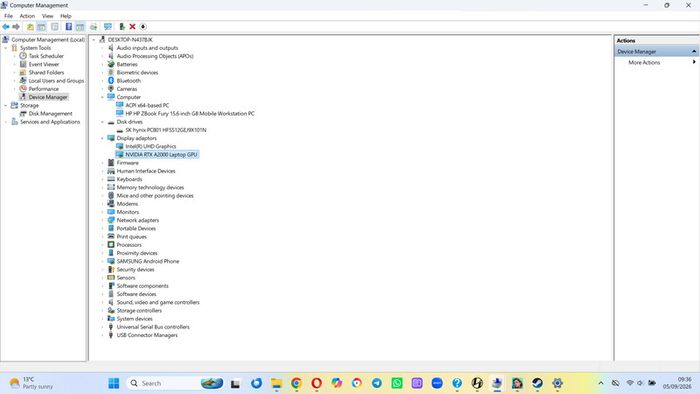700x394 pixels.
Task: Select Audio inputs and outputs category
Action: pos(147,48)
